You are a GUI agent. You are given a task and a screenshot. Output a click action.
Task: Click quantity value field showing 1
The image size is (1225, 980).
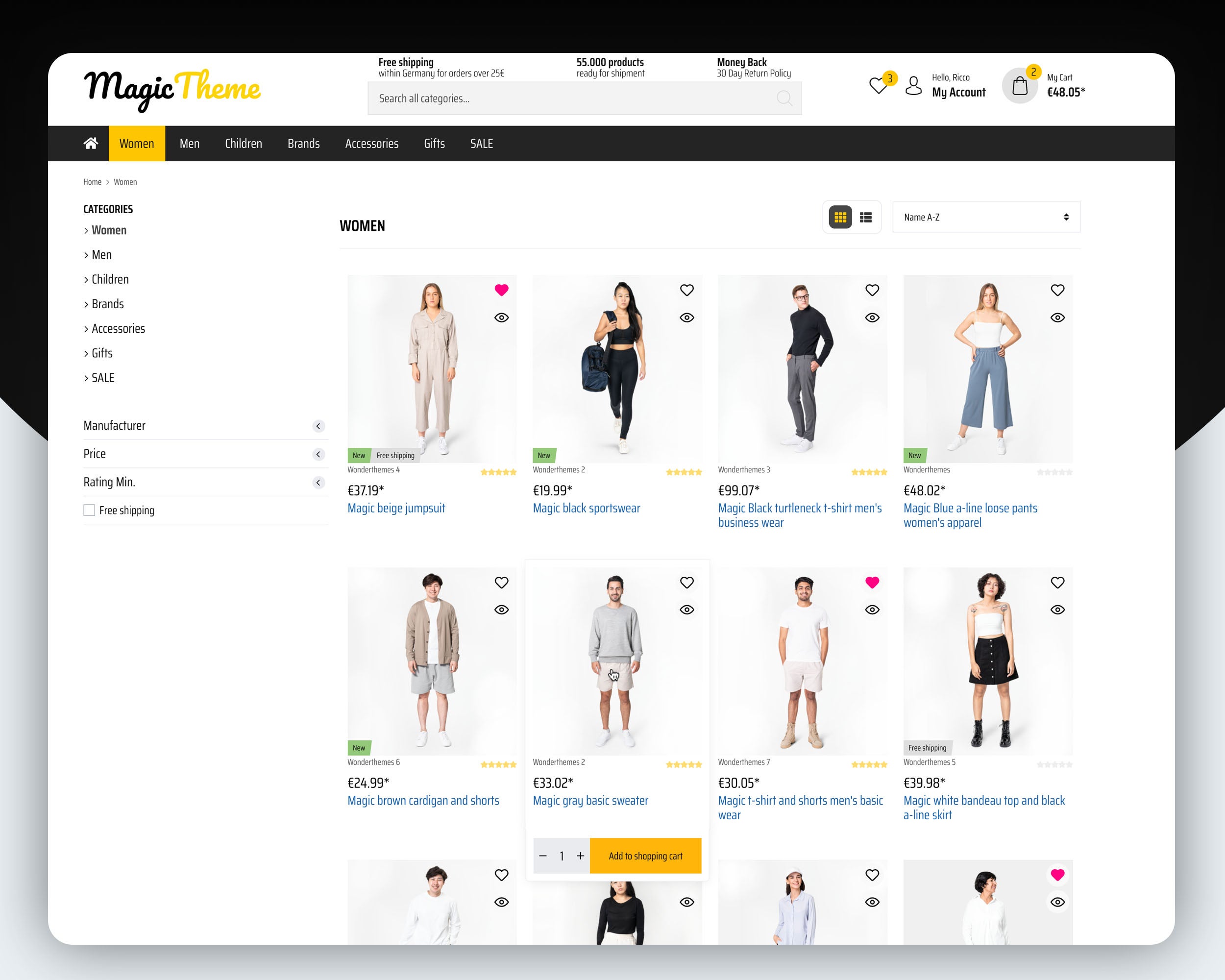click(562, 856)
